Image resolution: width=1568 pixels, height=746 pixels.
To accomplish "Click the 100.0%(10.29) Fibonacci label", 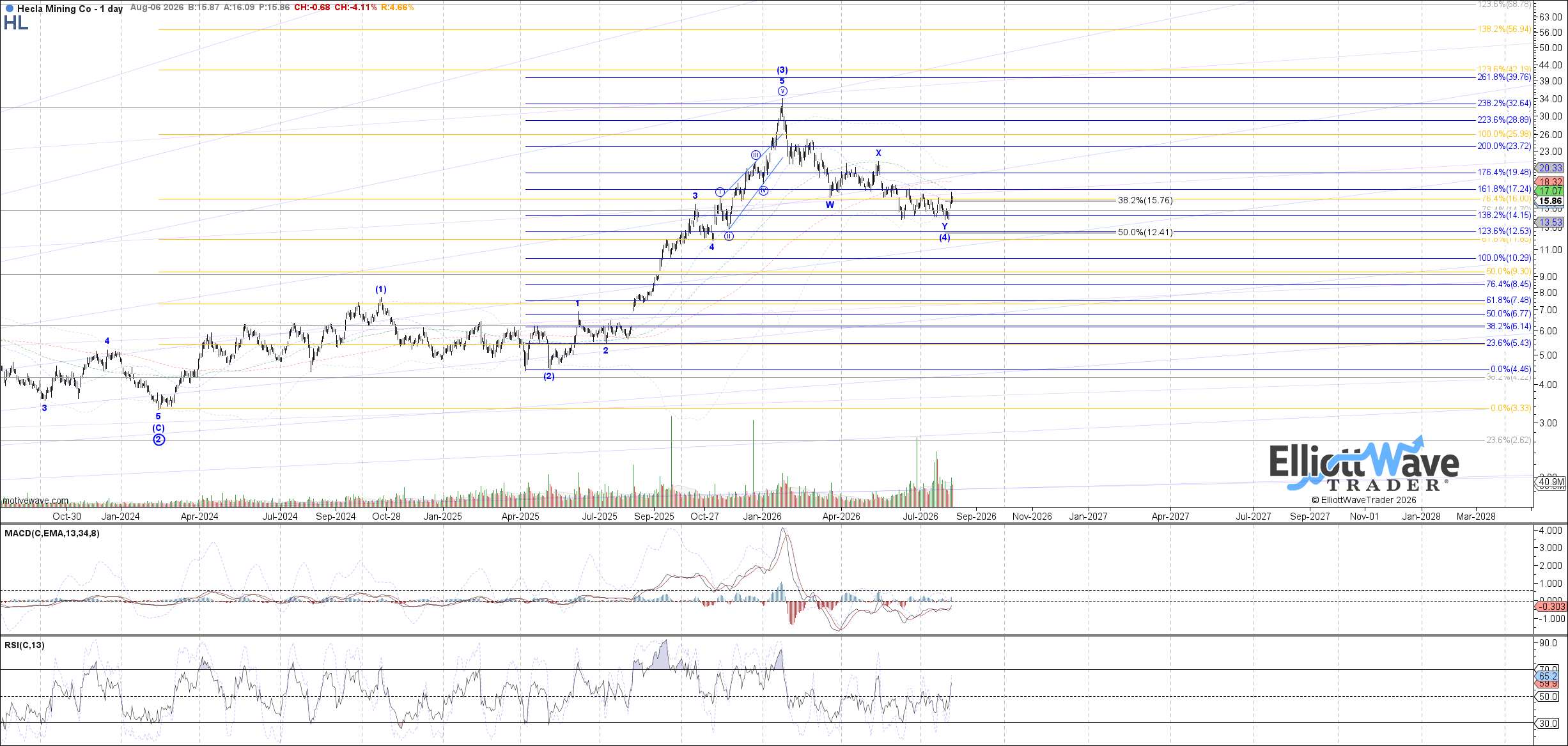I will [x=1504, y=258].
